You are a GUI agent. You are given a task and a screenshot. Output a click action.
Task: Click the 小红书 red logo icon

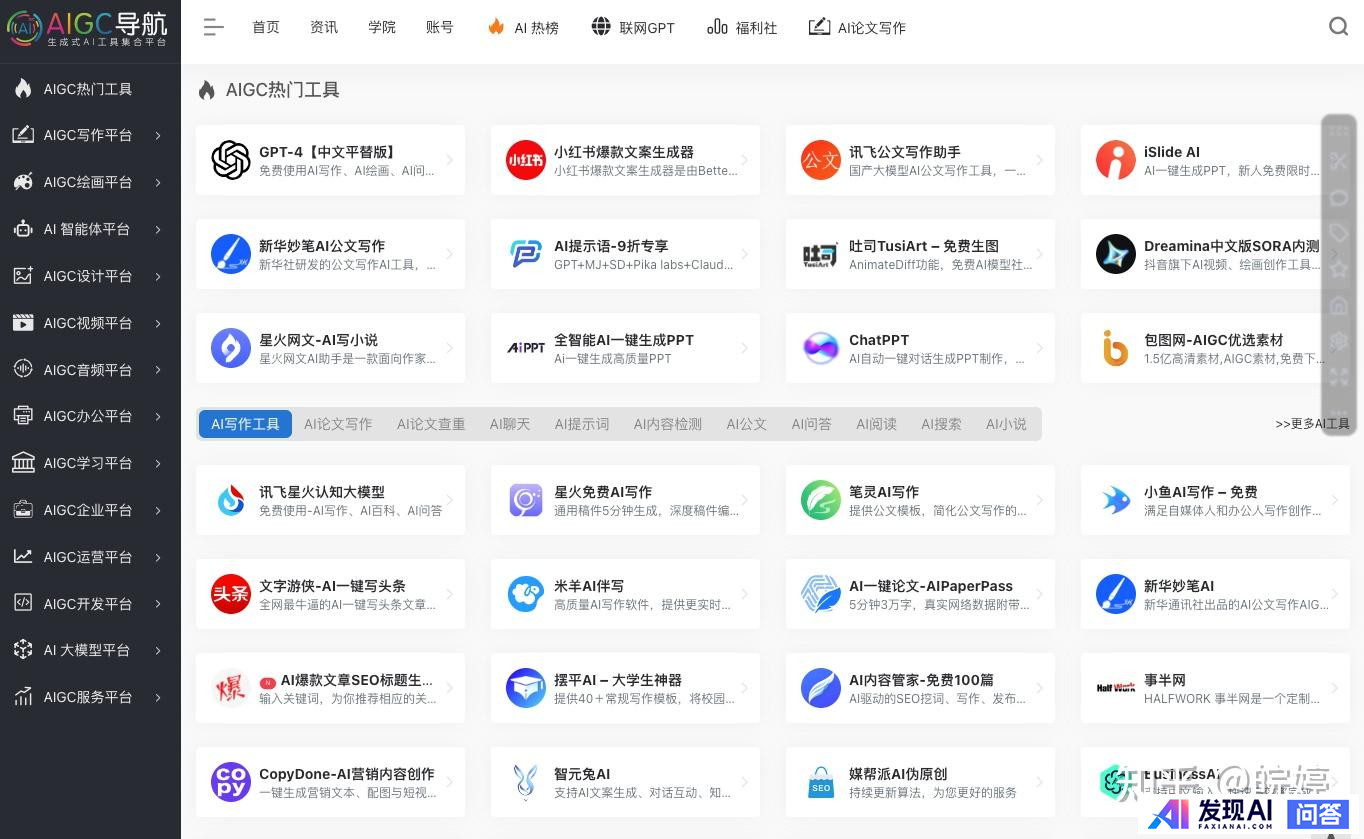526,160
